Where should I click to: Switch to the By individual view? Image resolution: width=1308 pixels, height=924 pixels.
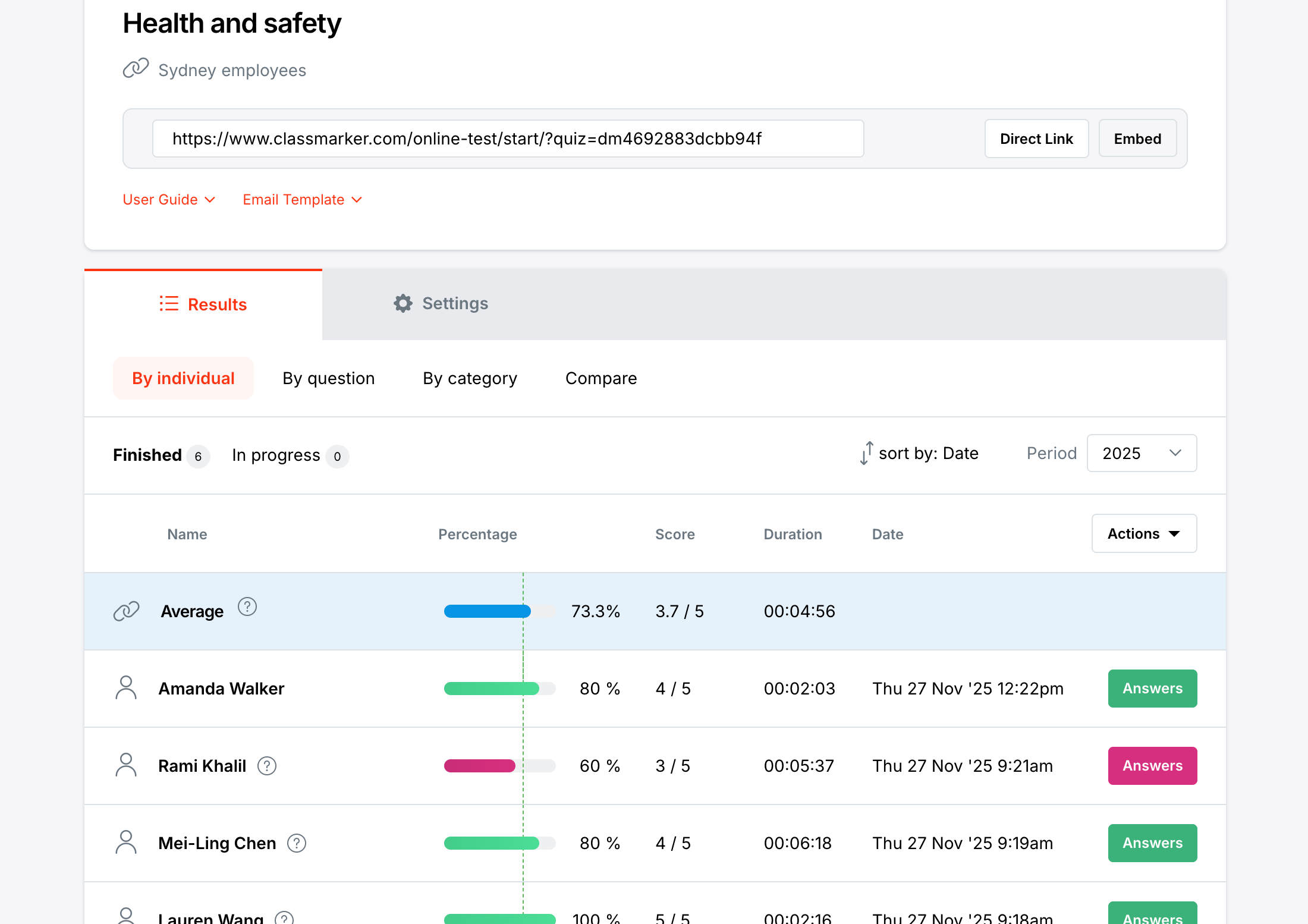point(183,378)
